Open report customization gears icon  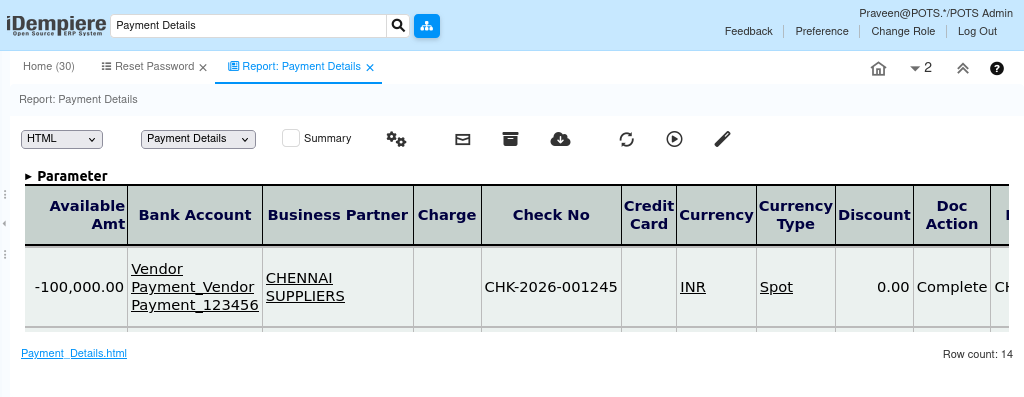(x=396, y=139)
